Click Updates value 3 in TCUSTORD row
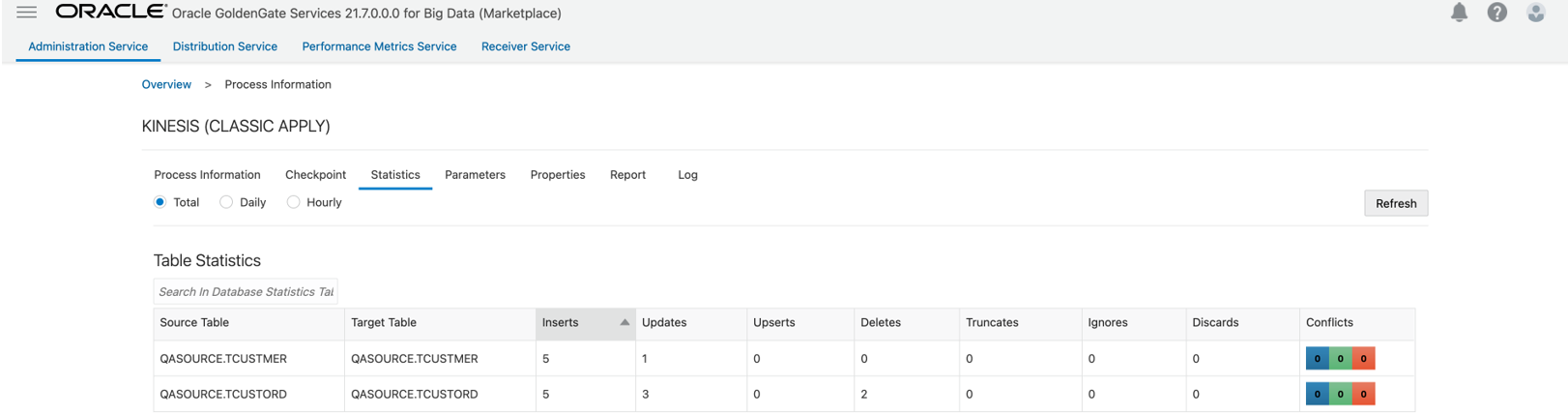 click(646, 395)
